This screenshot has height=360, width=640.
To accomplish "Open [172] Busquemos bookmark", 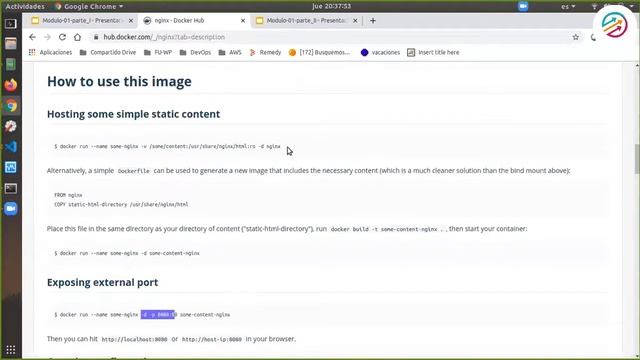I will click(x=320, y=52).
